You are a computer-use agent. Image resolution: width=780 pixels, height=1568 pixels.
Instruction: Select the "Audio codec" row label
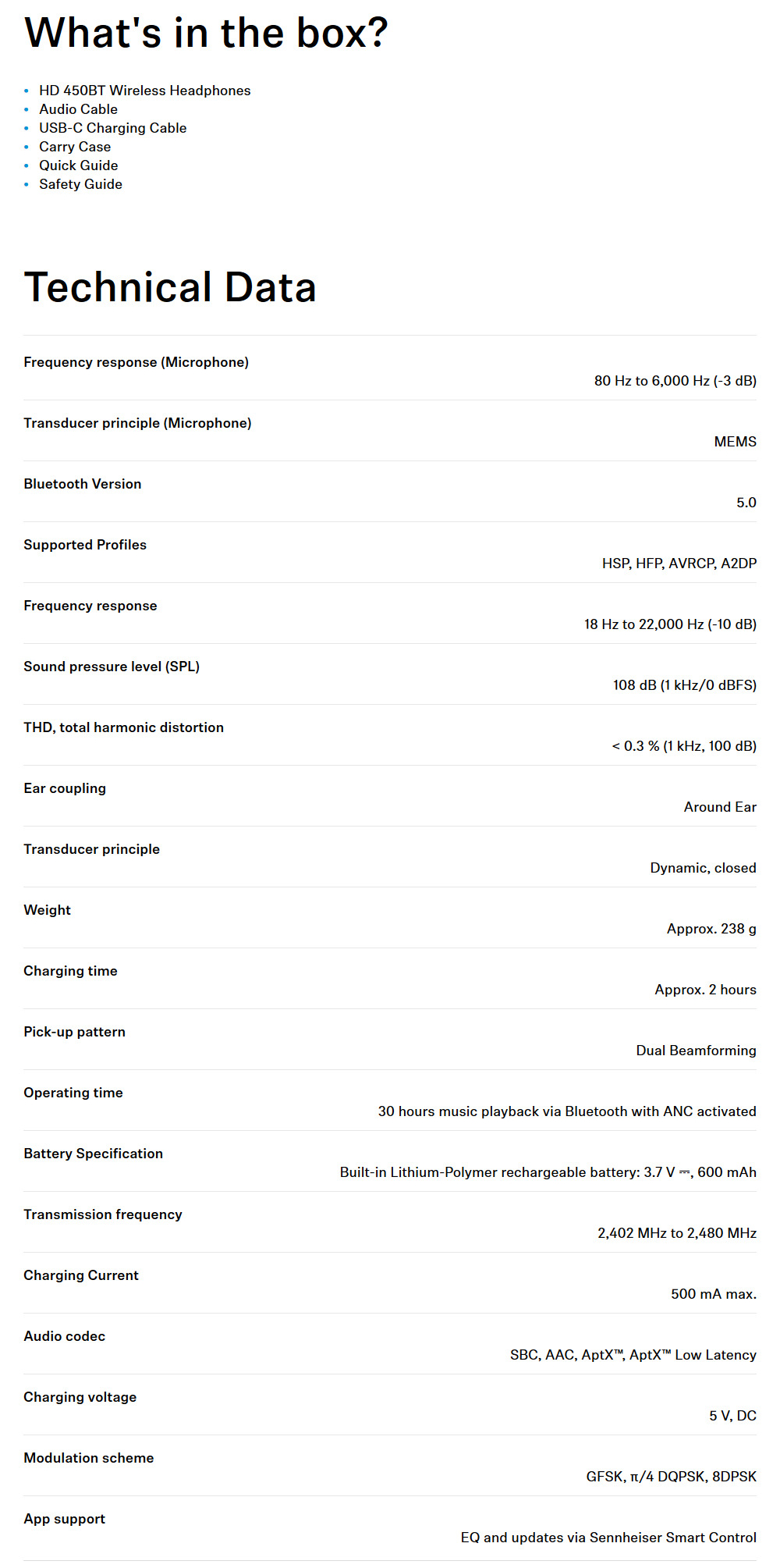coord(65,1336)
